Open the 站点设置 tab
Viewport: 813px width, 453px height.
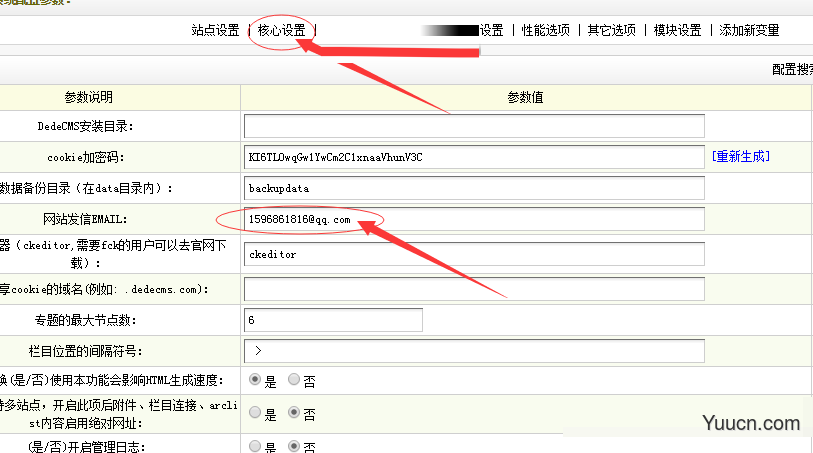215,30
